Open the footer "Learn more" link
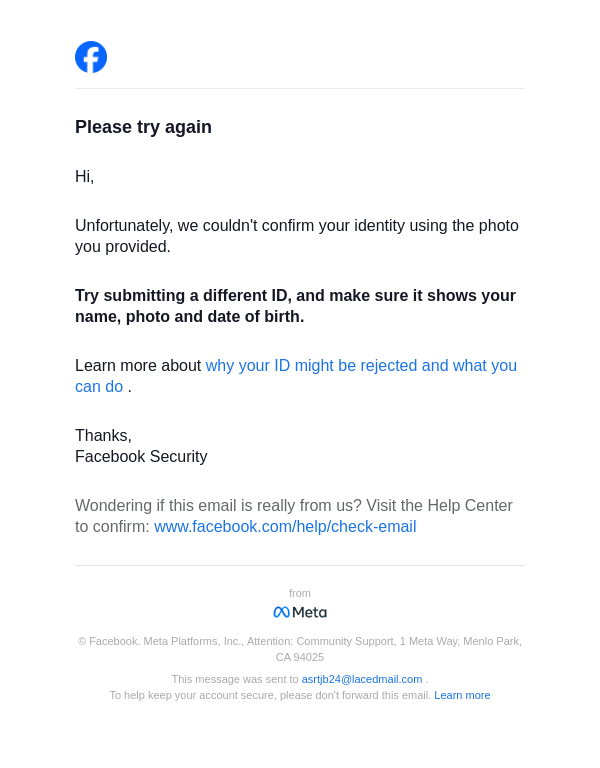 pyautogui.click(x=462, y=695)
